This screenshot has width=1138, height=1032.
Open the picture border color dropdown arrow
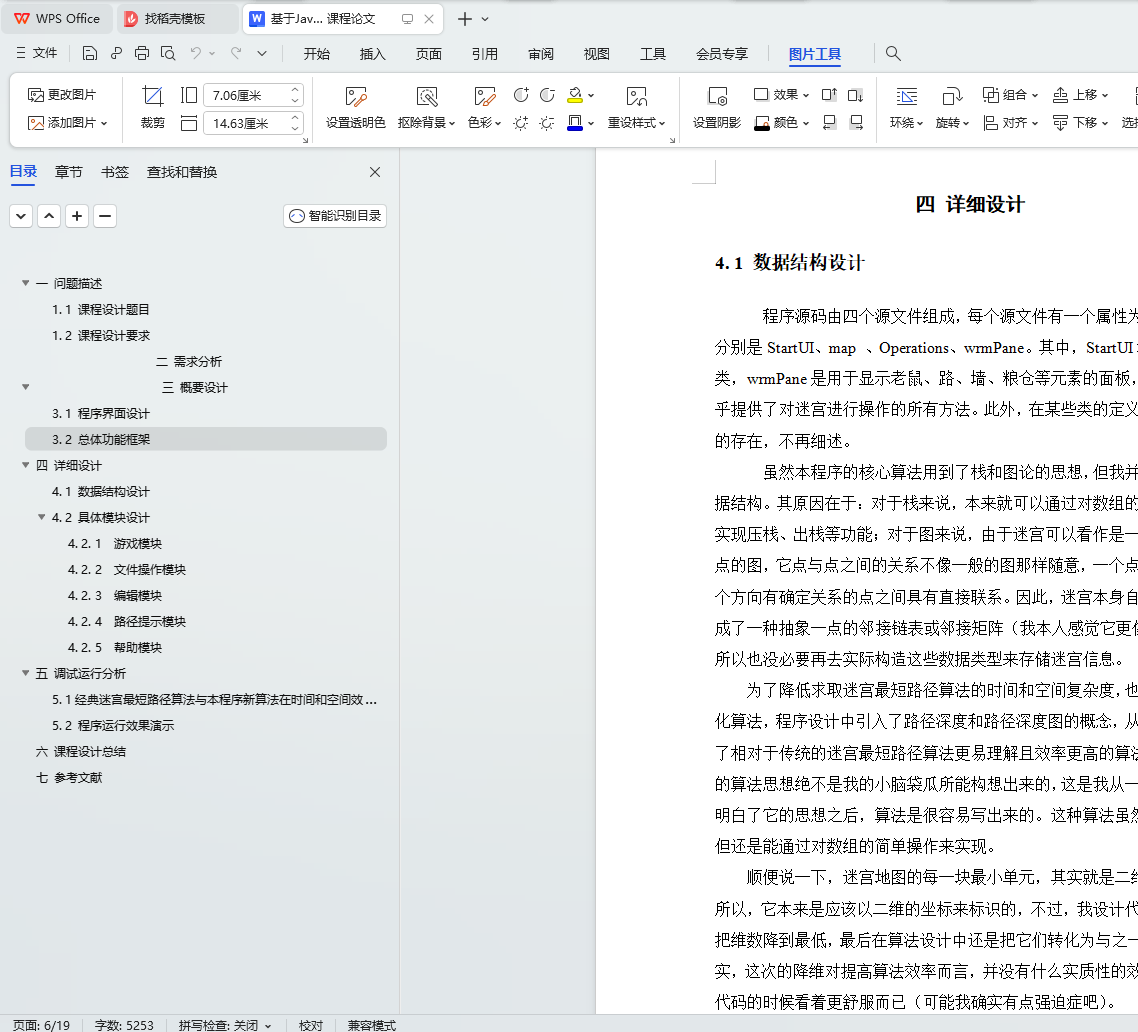(x=591, y=123)
